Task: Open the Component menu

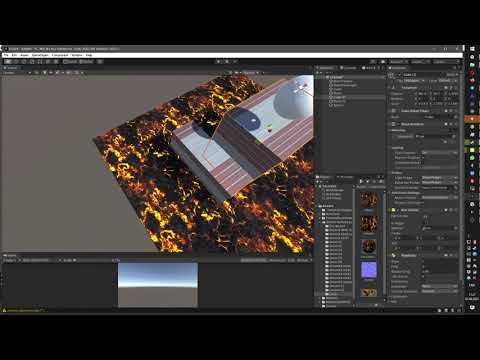Action: click(x=60, y=55)
